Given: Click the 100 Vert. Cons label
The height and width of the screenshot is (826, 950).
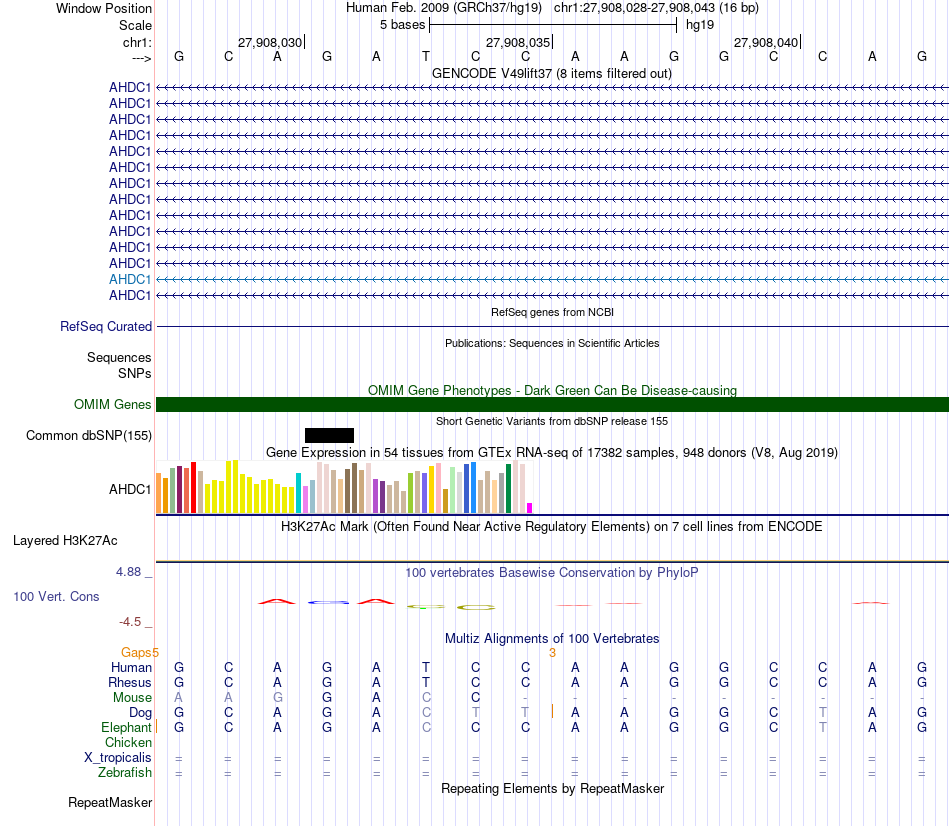Looking at the screenshot, I should tap(56, 596).
